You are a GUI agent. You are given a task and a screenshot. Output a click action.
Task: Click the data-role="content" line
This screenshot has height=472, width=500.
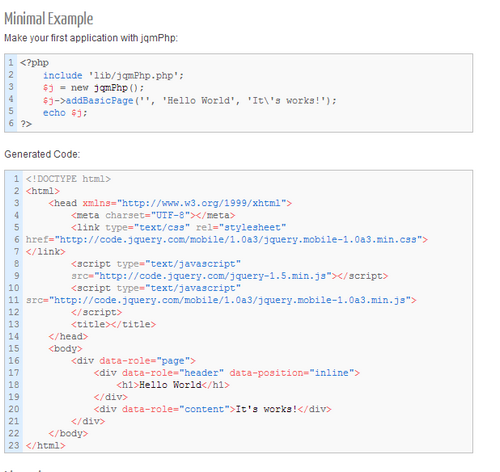[213, 409]
